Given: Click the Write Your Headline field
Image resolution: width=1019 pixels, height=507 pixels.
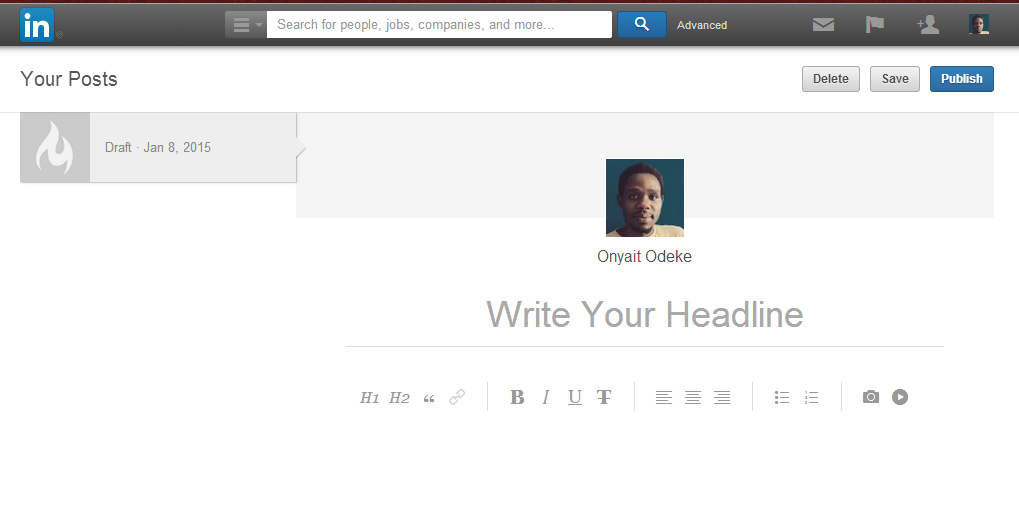Looking at the screenshot, I should [645, 315].
